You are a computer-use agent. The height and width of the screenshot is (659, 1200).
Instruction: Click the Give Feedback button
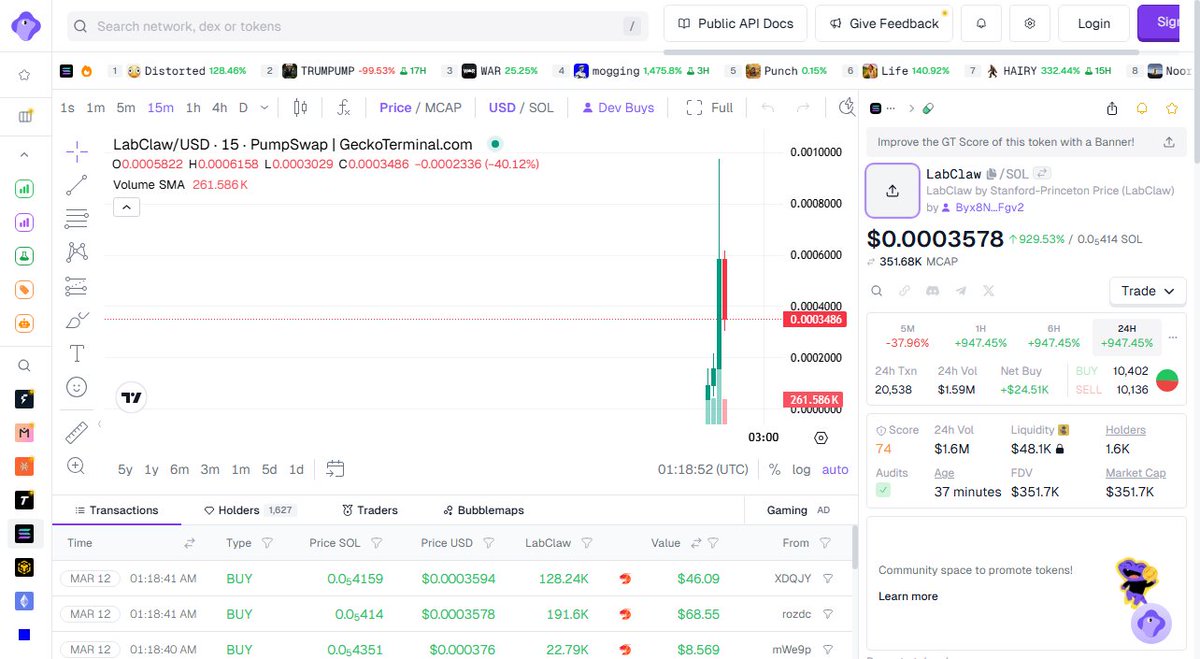point(884,23)
